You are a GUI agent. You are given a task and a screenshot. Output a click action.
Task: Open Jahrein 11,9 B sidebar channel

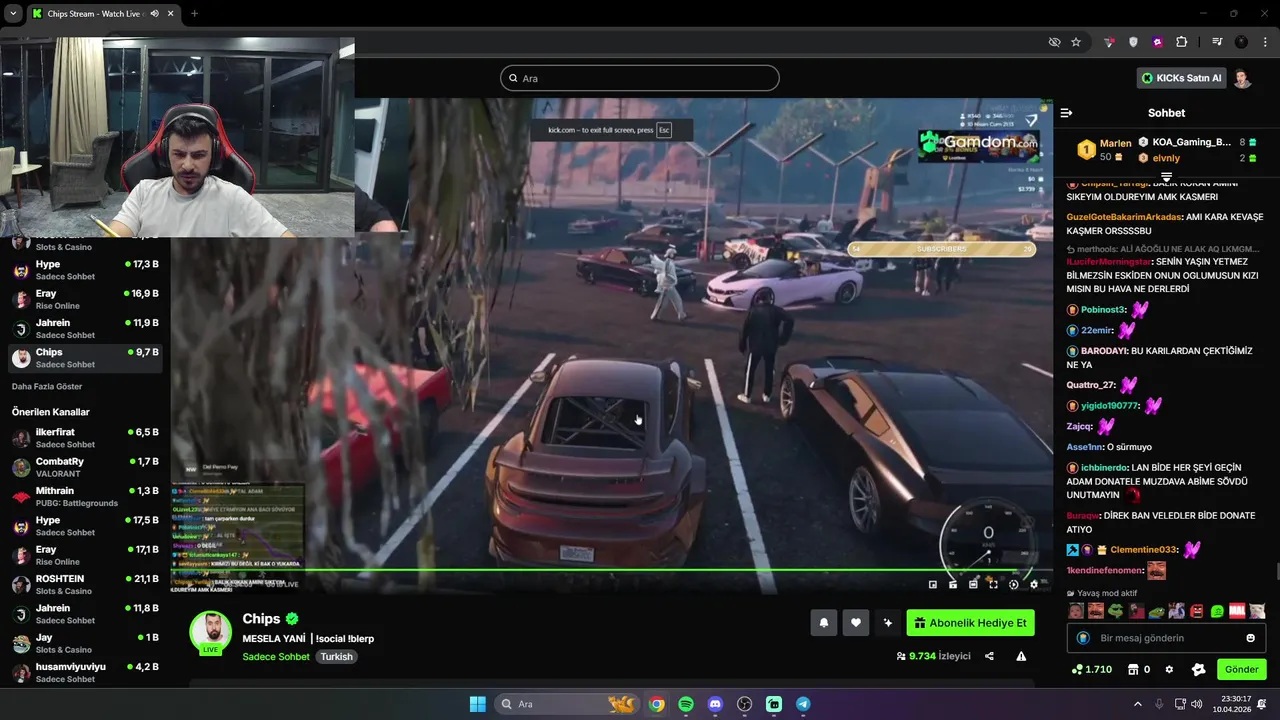85,329
